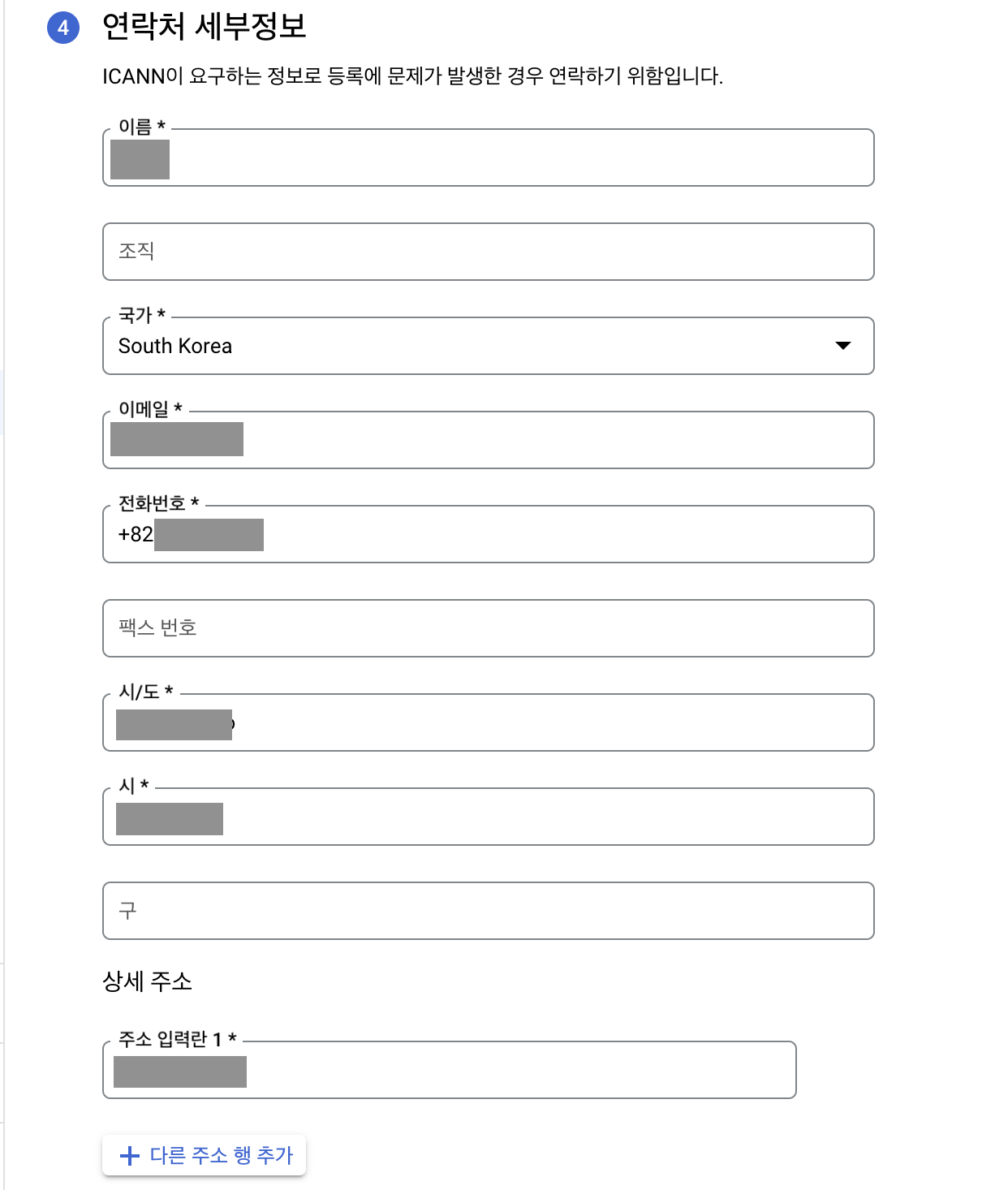Click the 상세 주소 subheading
This screenshot has width=1008, height=1190.
[x=148, y=981]
